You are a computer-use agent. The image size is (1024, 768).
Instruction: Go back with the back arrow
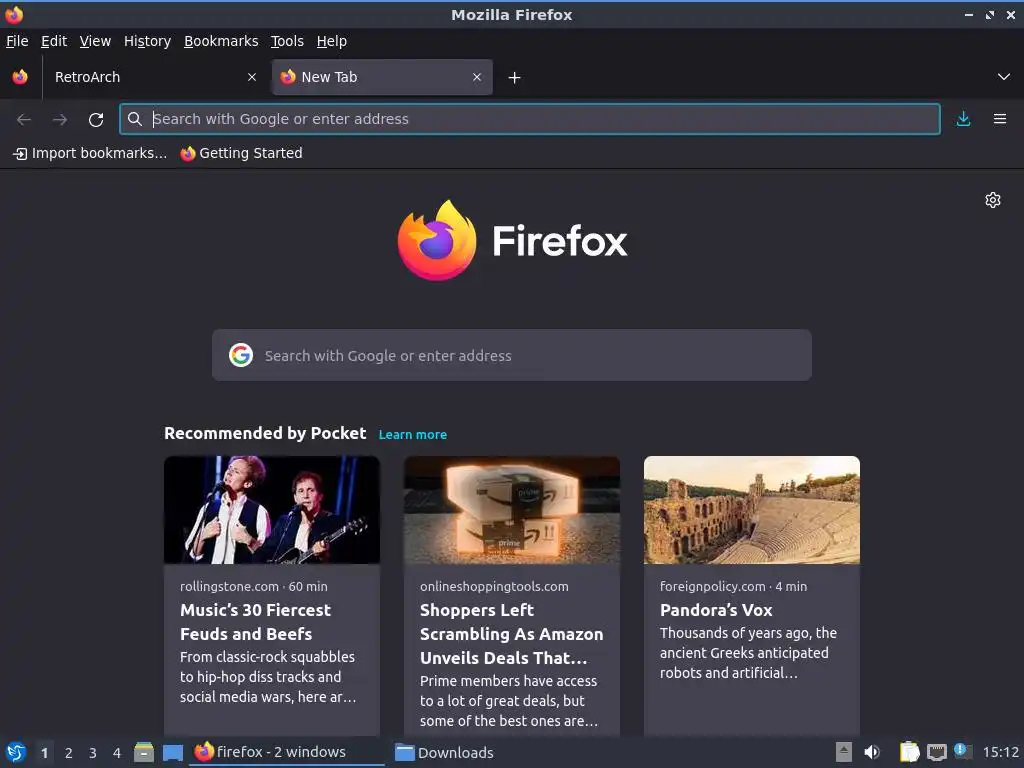[x=24, y=120]
